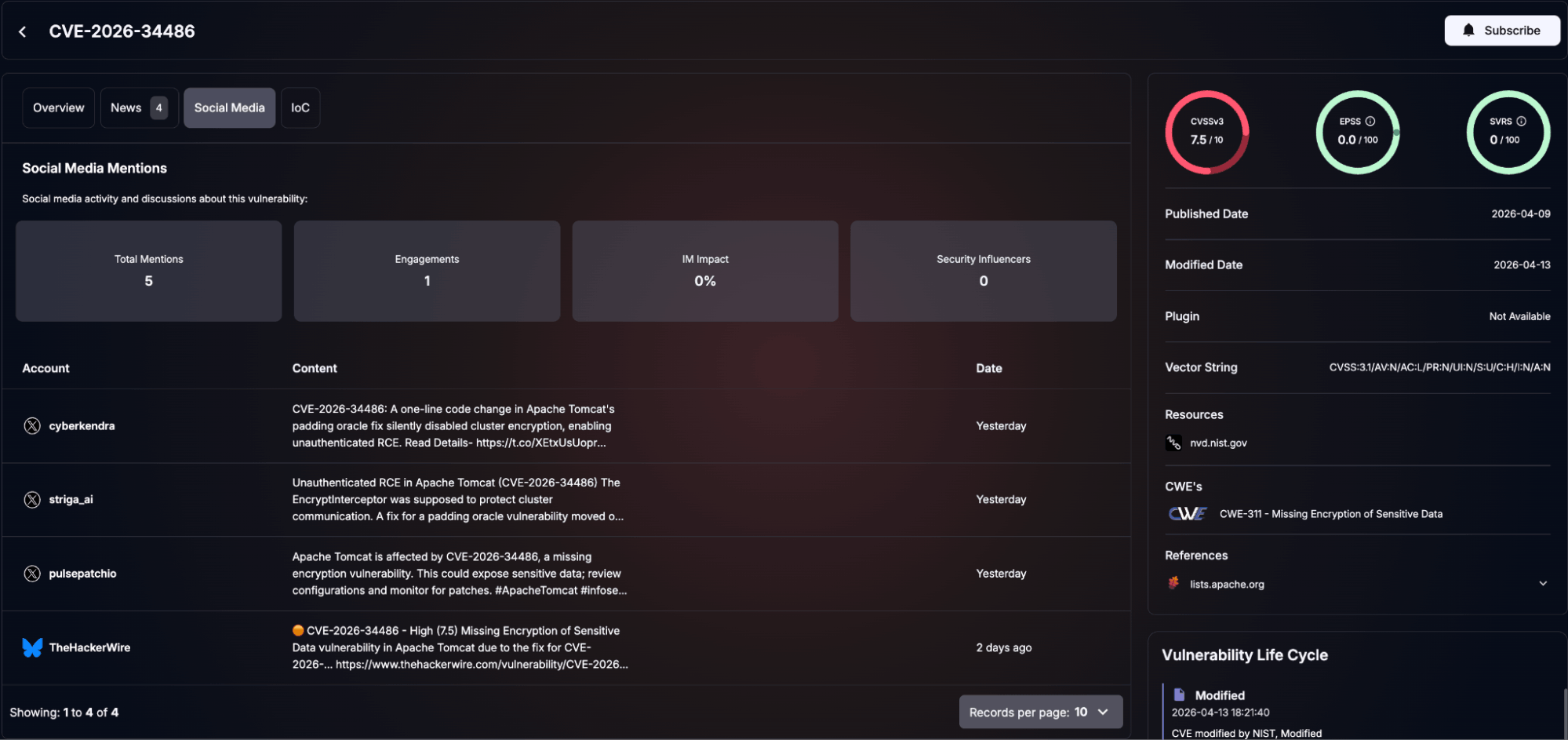The image size is (1568, 740).
Task: Open lists.apache.org reference link
Action: [x=1227, y=584]
